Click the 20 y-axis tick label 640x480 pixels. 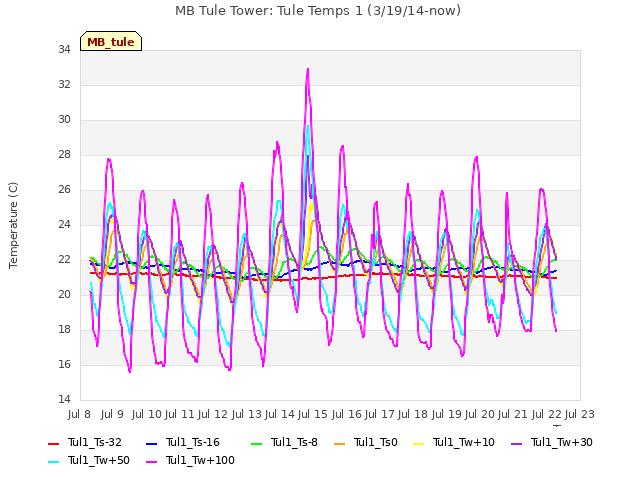[64, 295]
